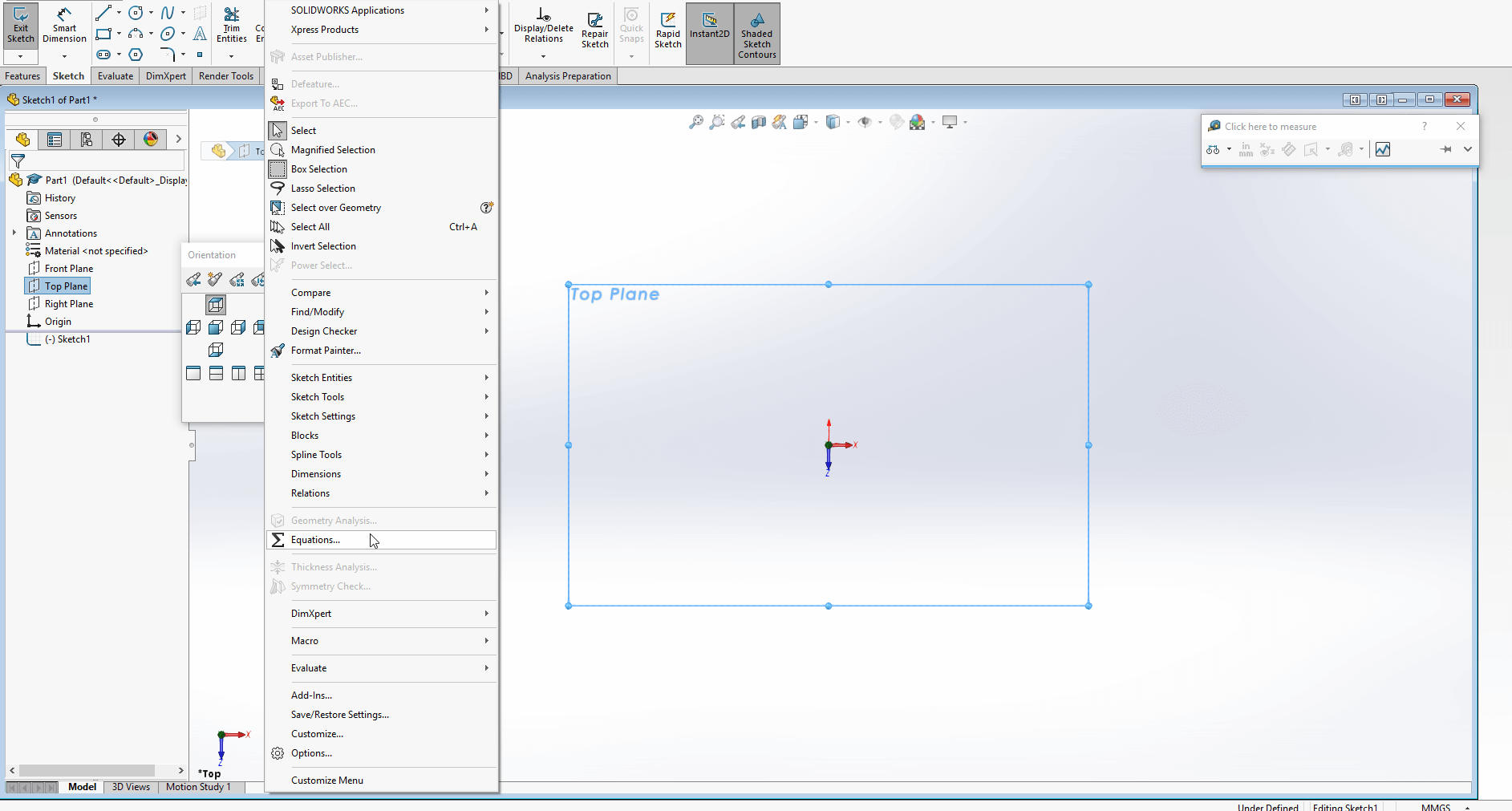Image resolution: width=1512 pixels, height=811 pixels.
Task: Open Display/Delete Relations tool
Action: [544, 25]
